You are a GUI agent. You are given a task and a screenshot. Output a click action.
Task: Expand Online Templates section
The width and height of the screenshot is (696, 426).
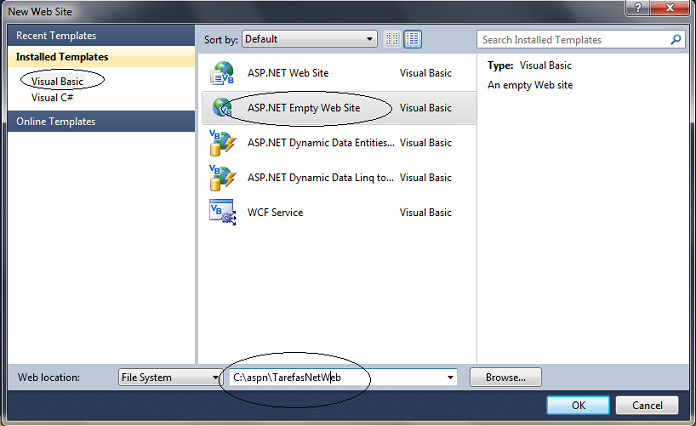(101, 122)
